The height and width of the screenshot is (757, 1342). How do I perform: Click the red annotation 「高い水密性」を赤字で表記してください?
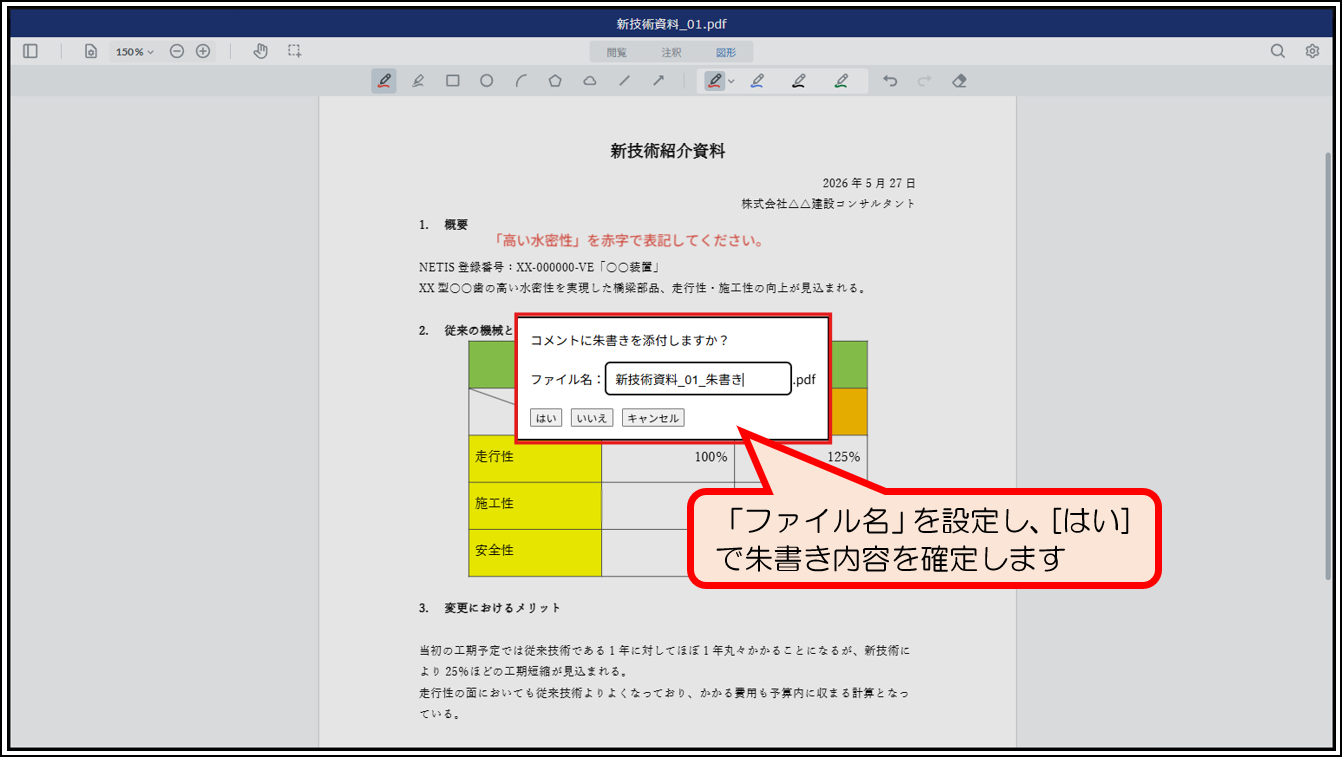[629, 241]
